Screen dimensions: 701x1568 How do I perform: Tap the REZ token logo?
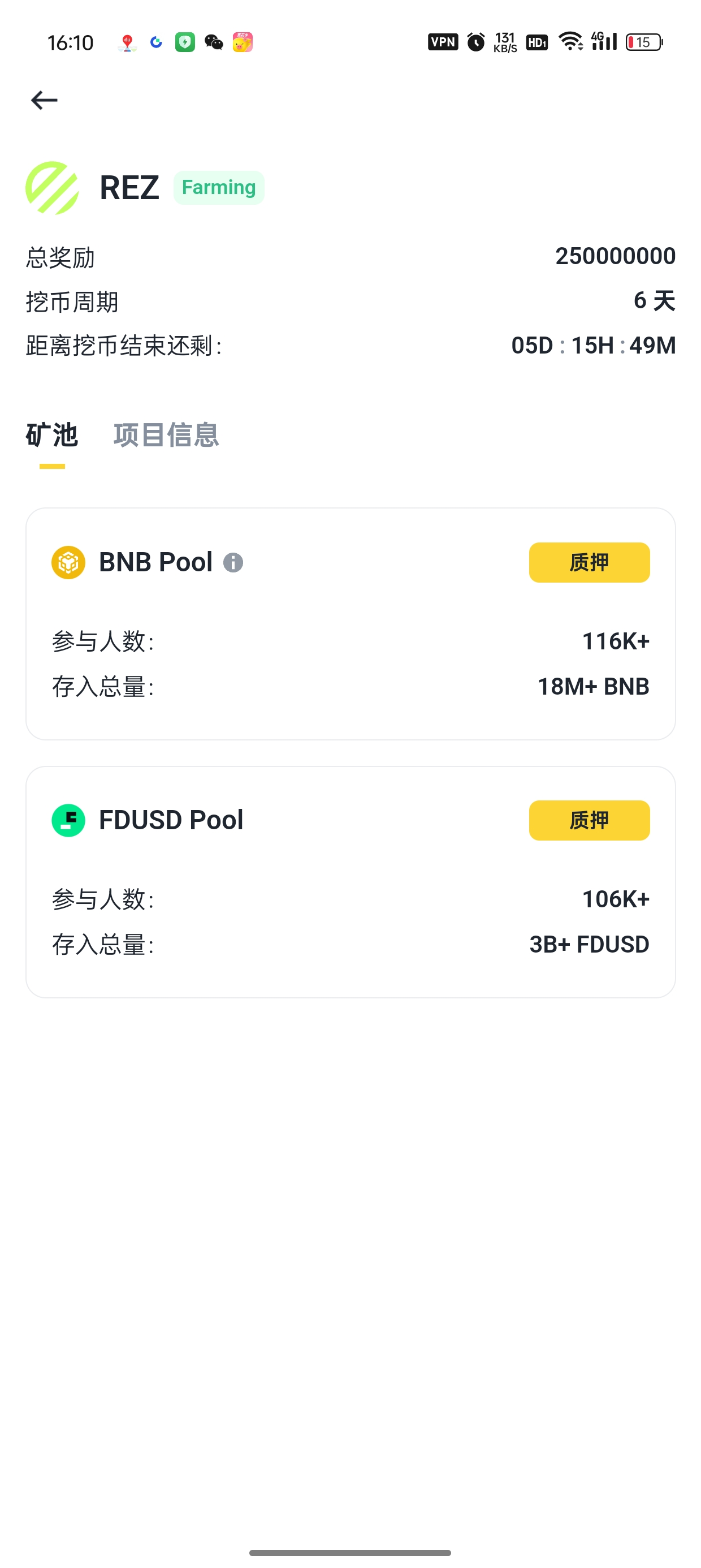pyautogui.click(x=53, y=187)
